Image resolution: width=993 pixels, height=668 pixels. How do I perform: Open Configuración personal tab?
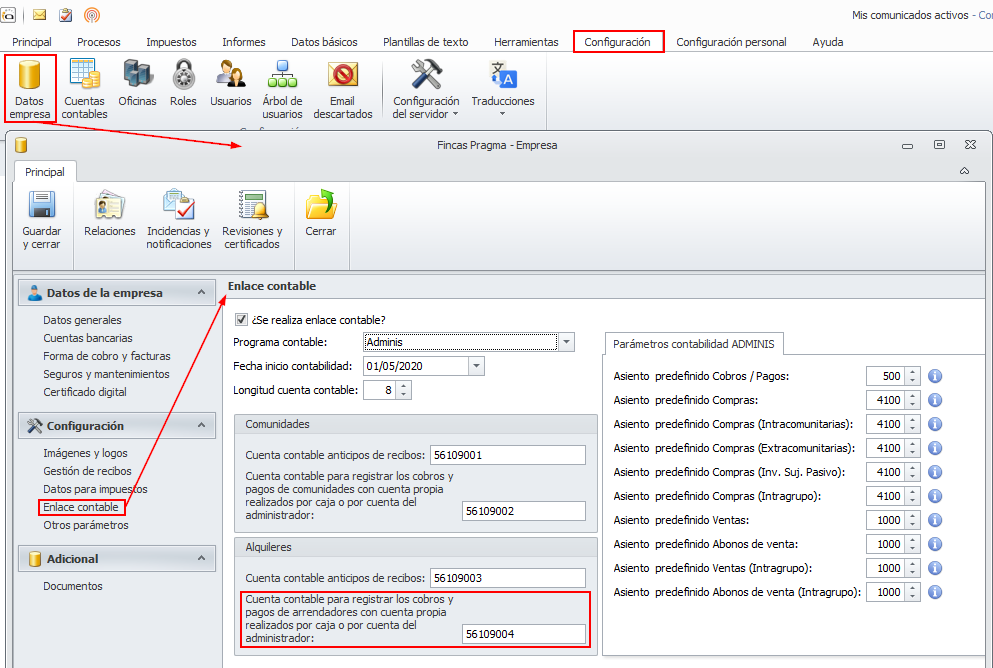pos(731,42)
